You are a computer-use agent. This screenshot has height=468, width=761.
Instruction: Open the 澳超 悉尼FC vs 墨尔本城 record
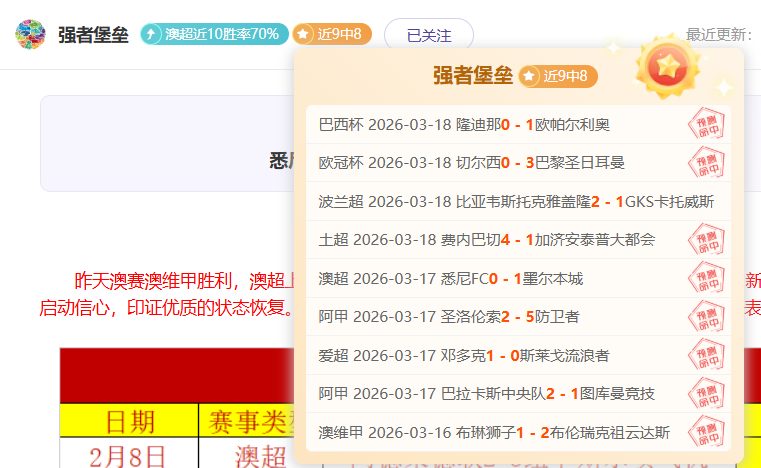click(450, 279)
